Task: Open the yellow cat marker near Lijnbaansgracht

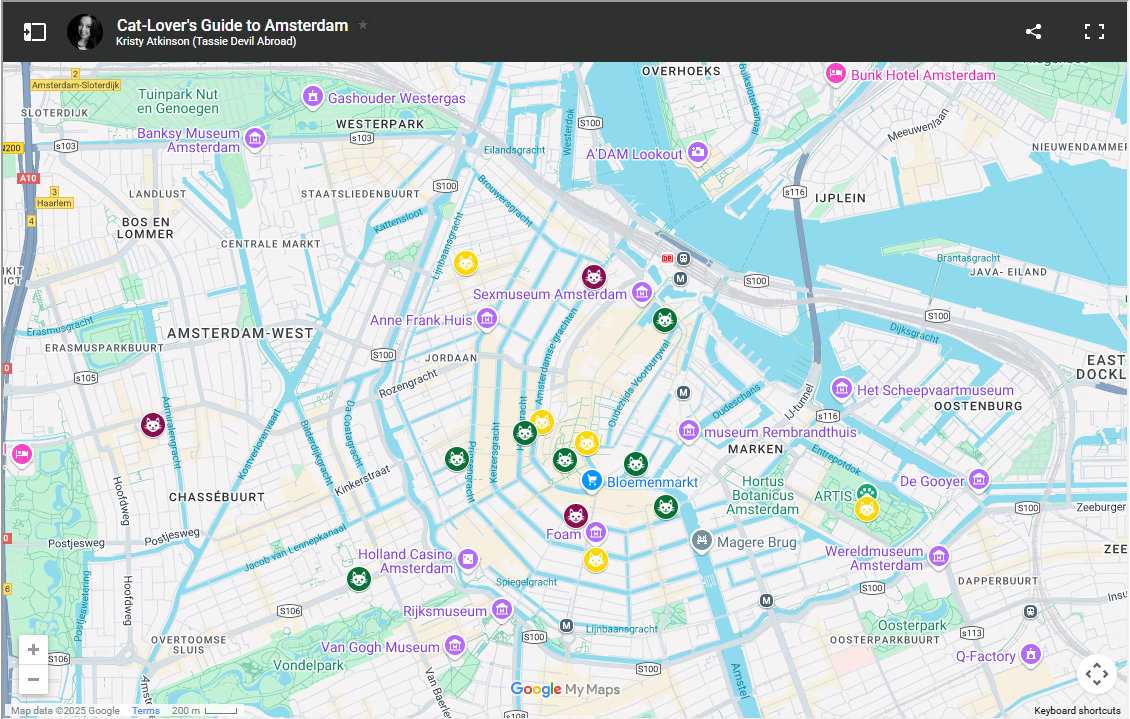Action: click(466, 264)
